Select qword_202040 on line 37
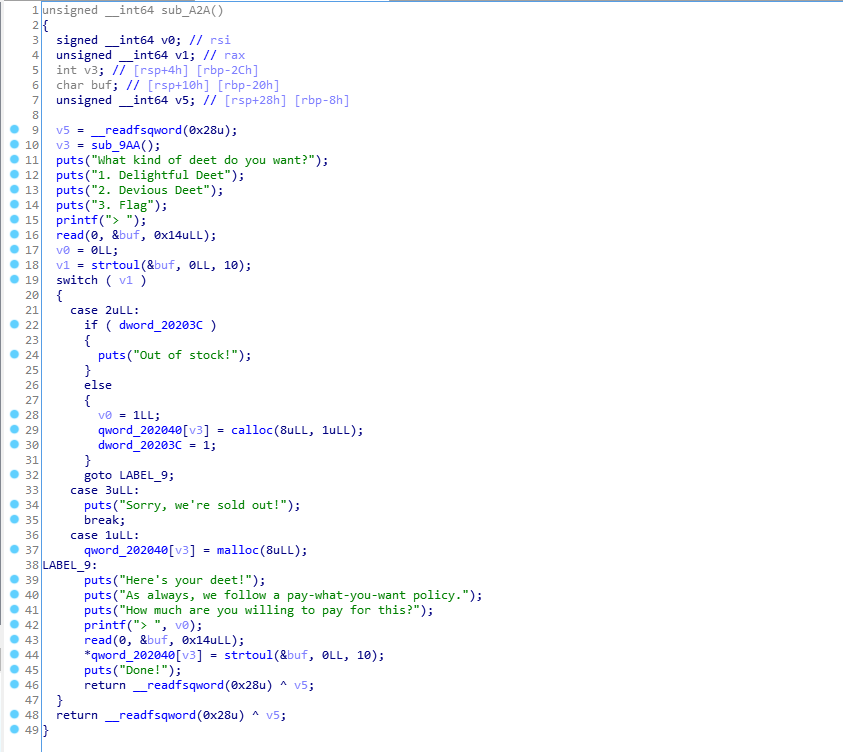The height and width of the screenshot is (752, 843). pos(126,550)
